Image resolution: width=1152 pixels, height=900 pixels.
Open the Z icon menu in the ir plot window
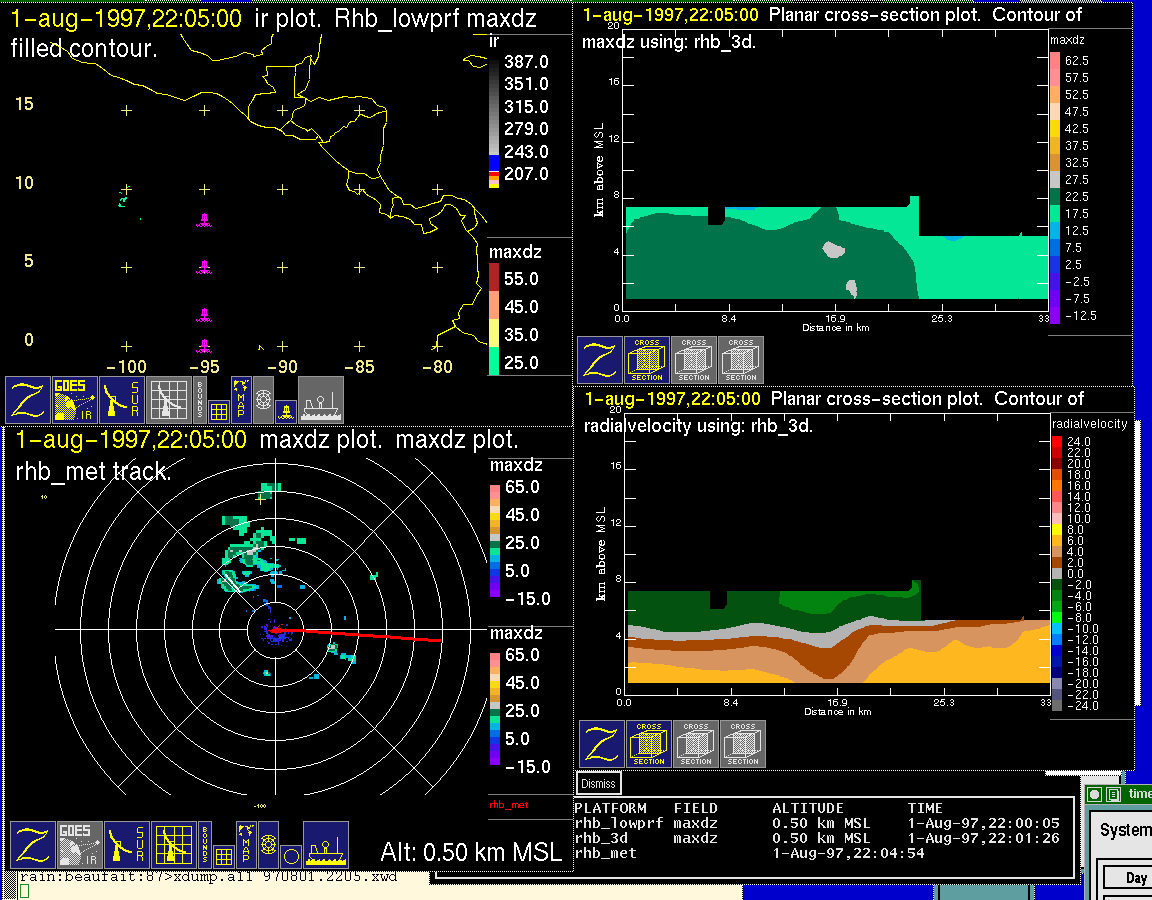point(27,400)
